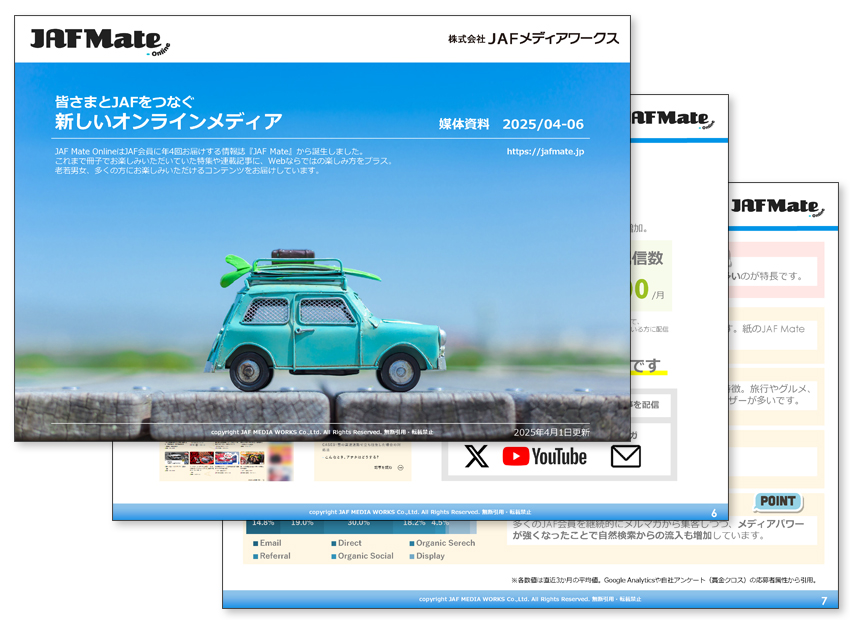Click the Organic Social legend entry
The height and width of the screenshot is (620, 850).
[x=362, y=556]
